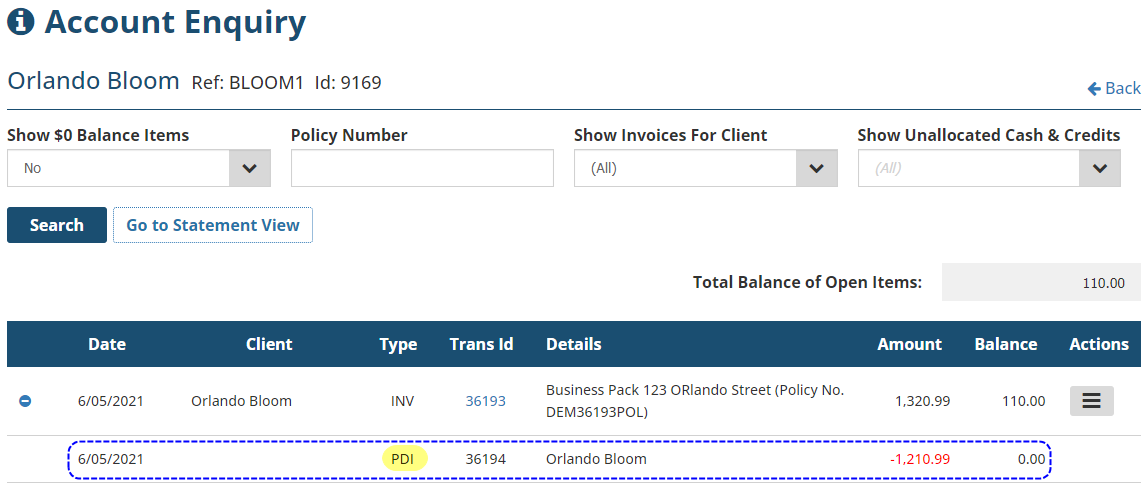The height and width of the screenshot is (484, 1147).
Task: Click the Type column header
Action: coord(398,344)
